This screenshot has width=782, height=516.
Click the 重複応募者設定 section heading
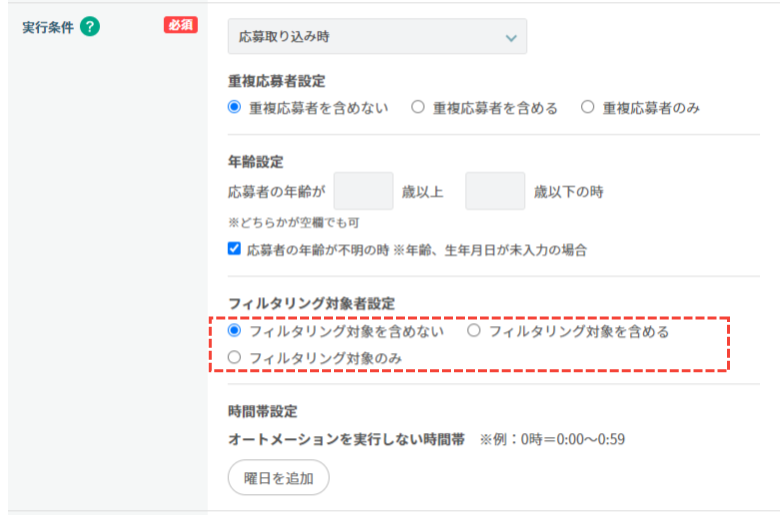[x=277, y=81]
